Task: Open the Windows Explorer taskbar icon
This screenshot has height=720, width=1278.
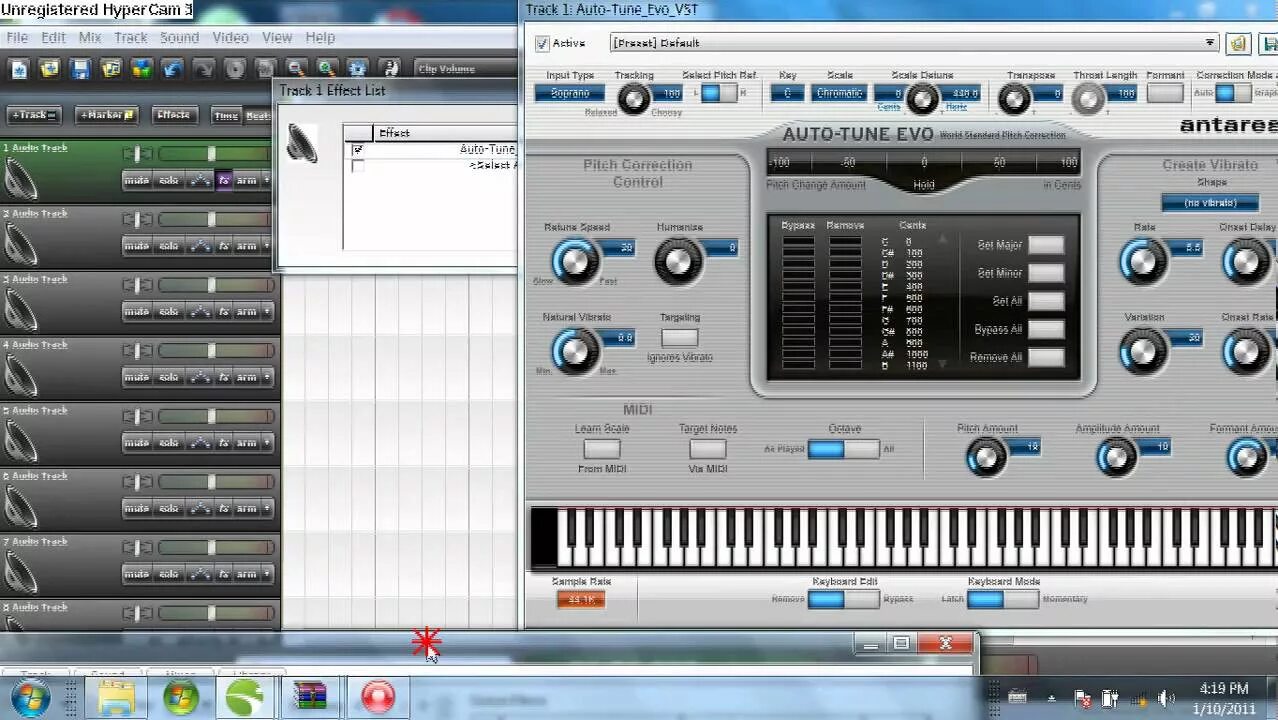Action: tap(116, 697)
